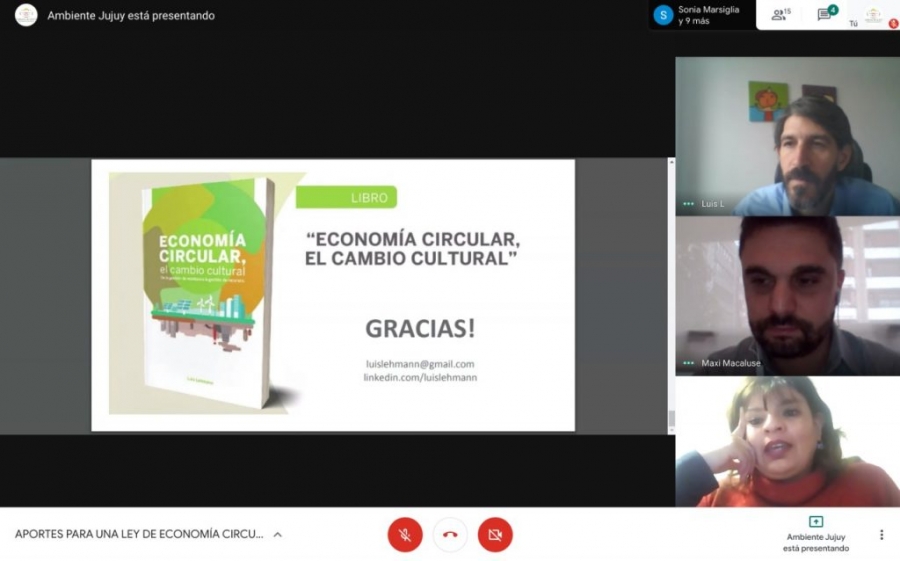Open the chat messages icon
The height and width of the screenshot is (561, 900).
tap(826, 14)
